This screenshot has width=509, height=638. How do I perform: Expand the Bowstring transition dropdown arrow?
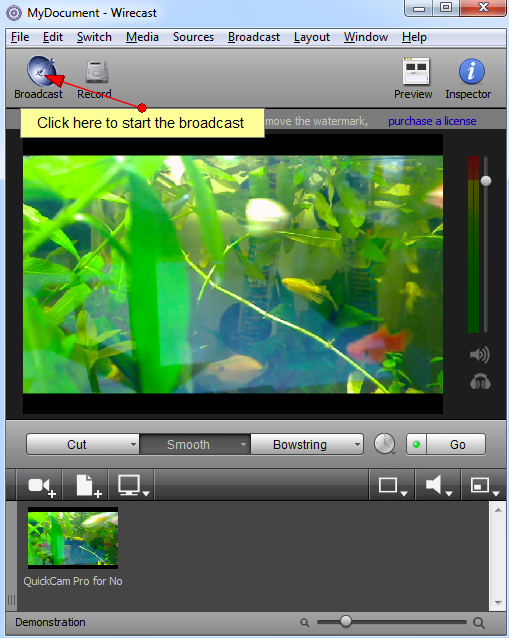pos(357,444)
